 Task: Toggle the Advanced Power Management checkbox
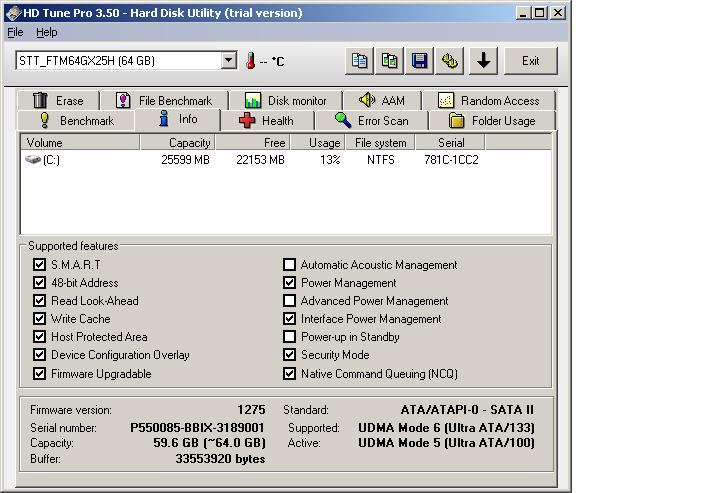289,301
